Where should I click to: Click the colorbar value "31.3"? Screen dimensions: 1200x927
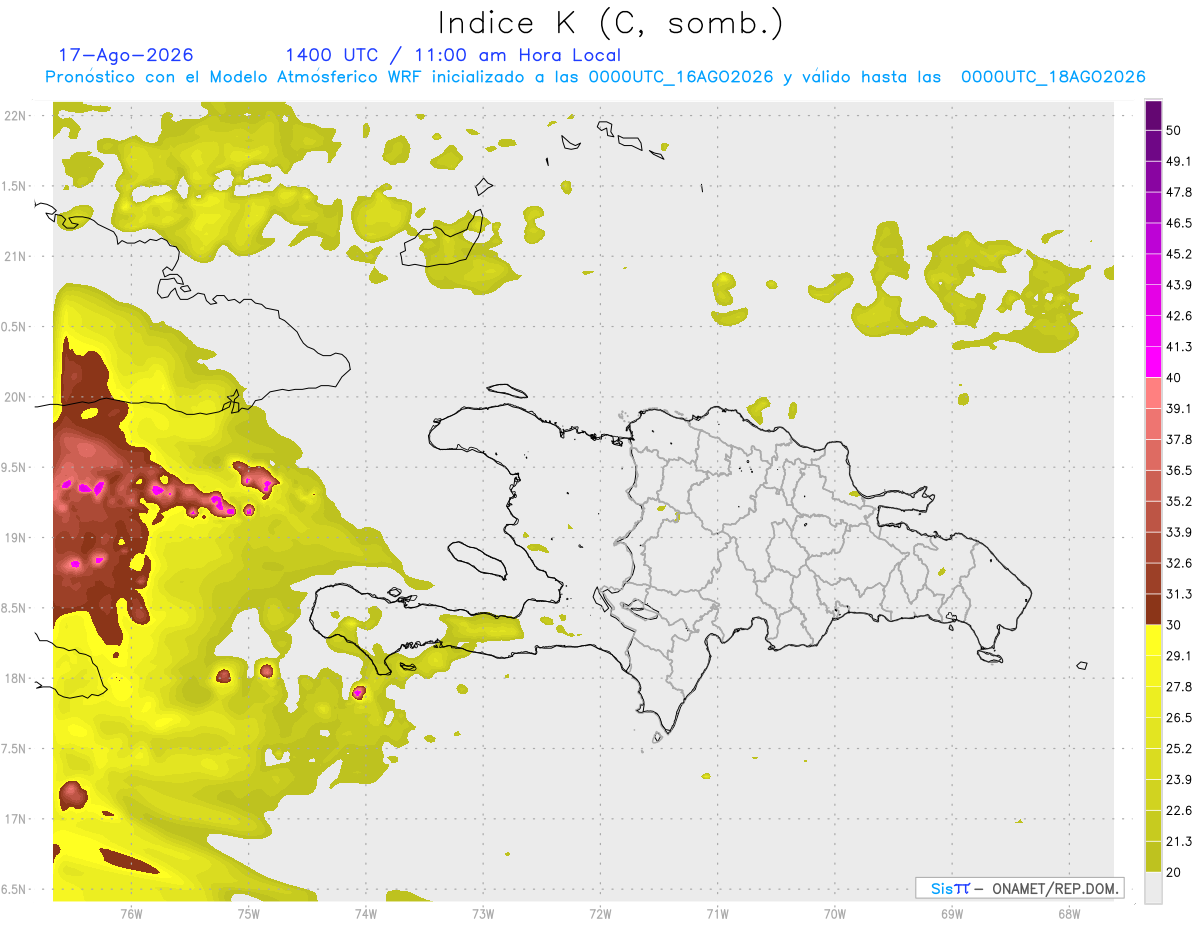click(x=1179, y=594)
